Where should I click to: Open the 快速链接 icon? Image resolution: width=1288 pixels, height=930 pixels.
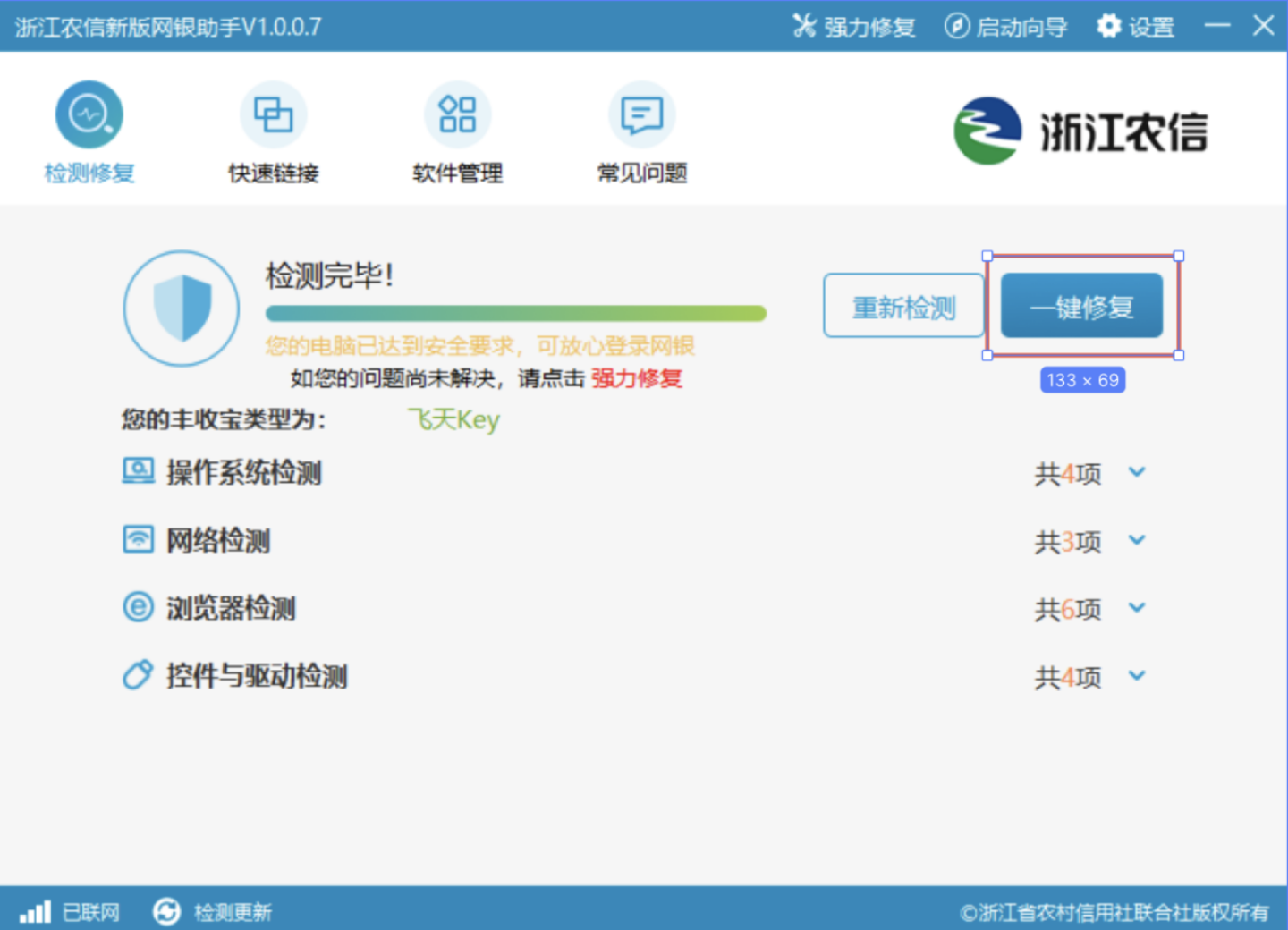tap(273, 114)
